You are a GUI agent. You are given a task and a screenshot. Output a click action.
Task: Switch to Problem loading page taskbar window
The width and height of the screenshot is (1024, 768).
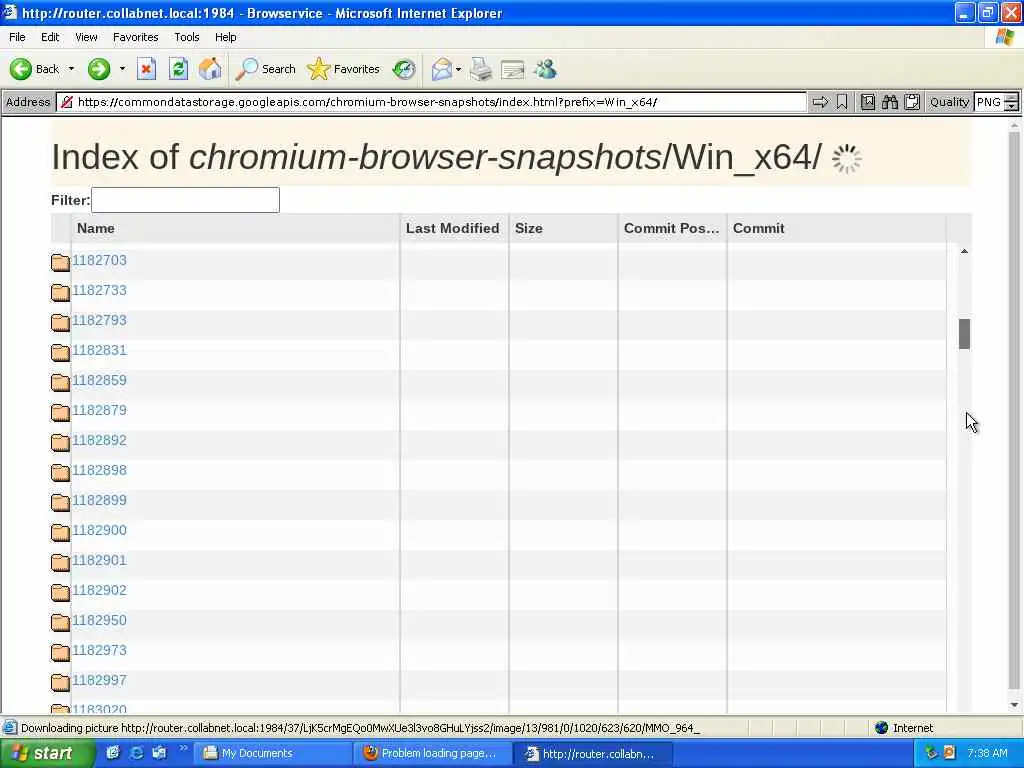(431, 754)
